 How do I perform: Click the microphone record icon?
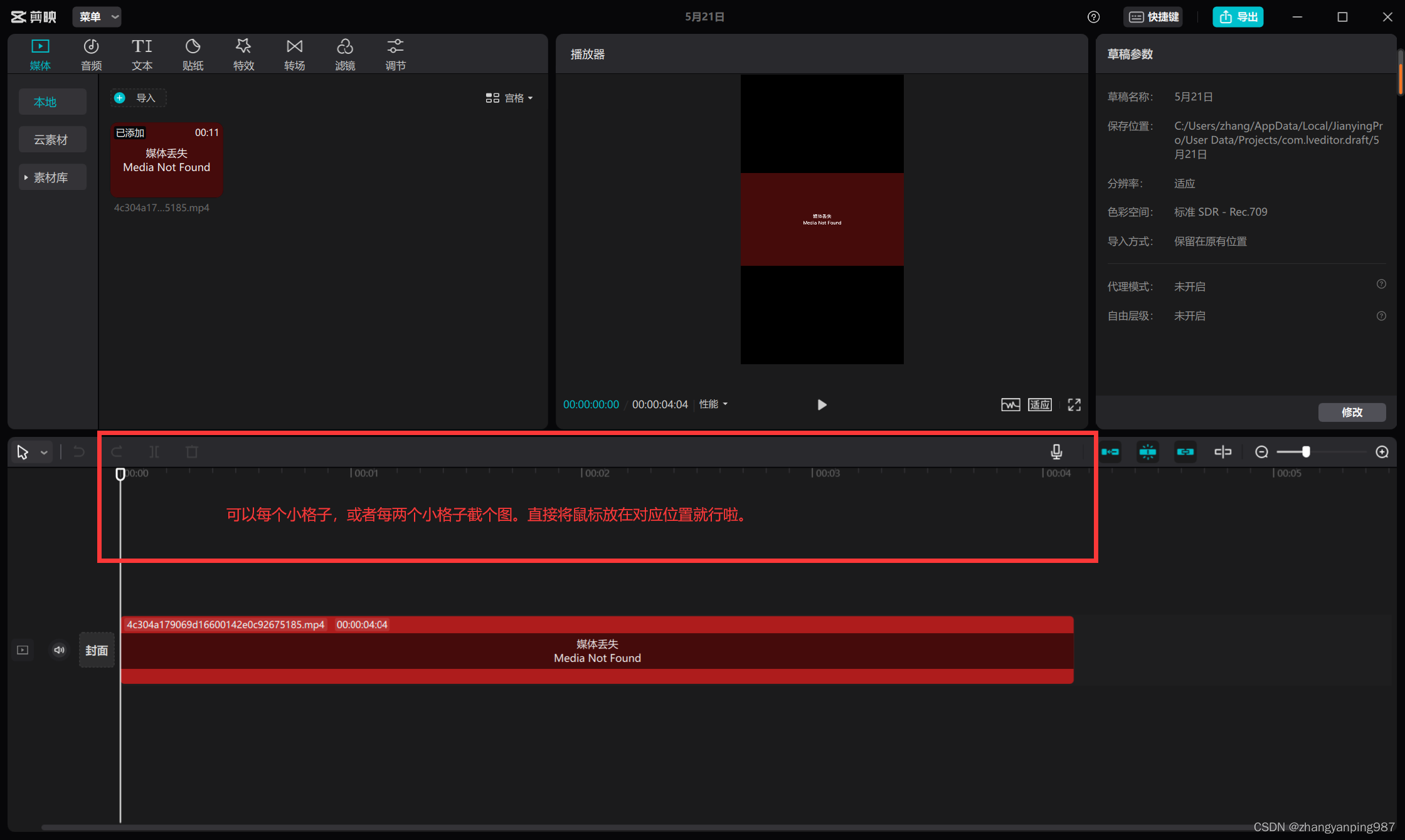click(1056, 452)
